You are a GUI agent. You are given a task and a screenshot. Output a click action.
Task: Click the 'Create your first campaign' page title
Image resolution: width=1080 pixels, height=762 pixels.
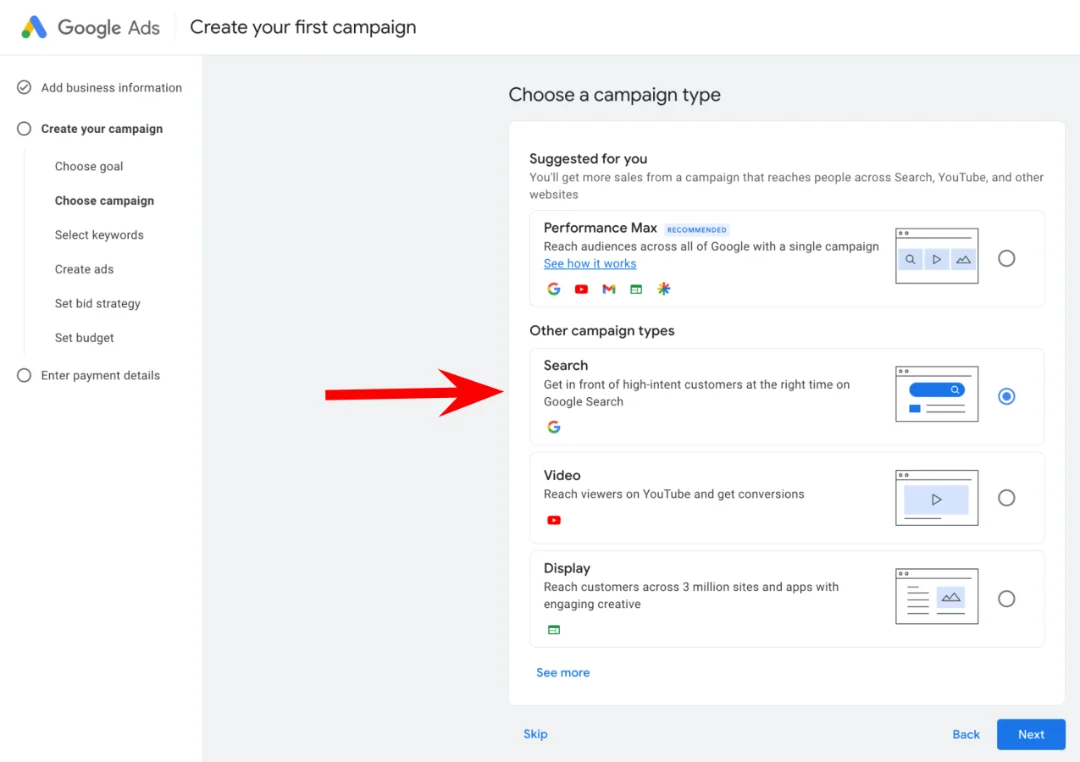[303, 27]
